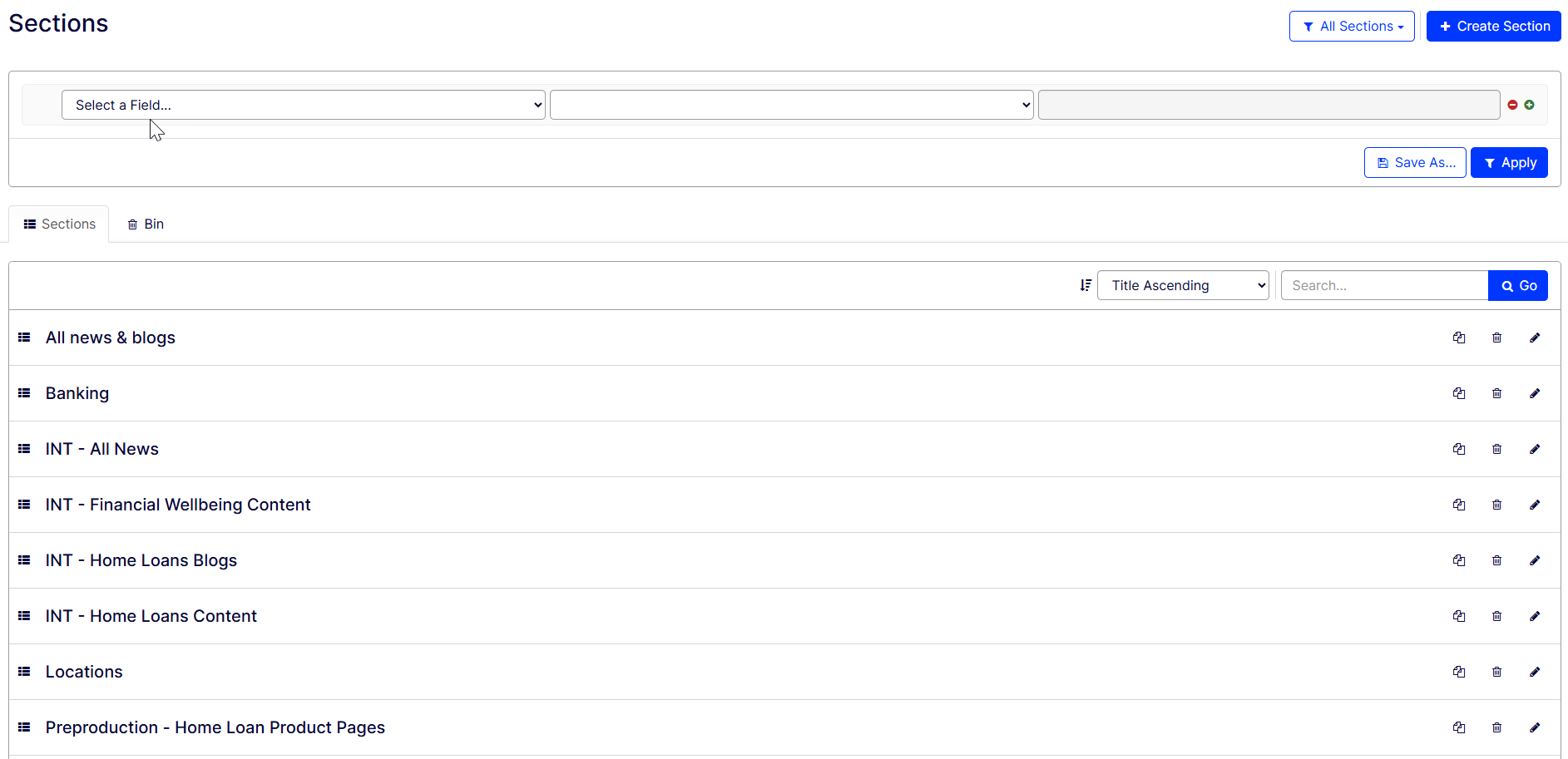Click the list icon beside INT - Home Loans Content
The height and width of the screenshot is (759, 1568).
pyautogui.click(x=24, y=616)
